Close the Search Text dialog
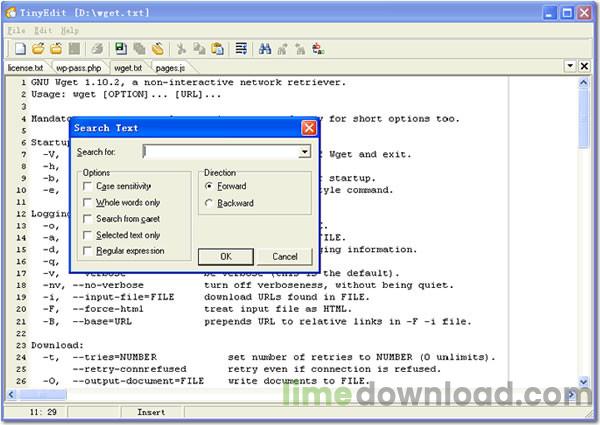600x425 pixels. [x=309, y=128]
